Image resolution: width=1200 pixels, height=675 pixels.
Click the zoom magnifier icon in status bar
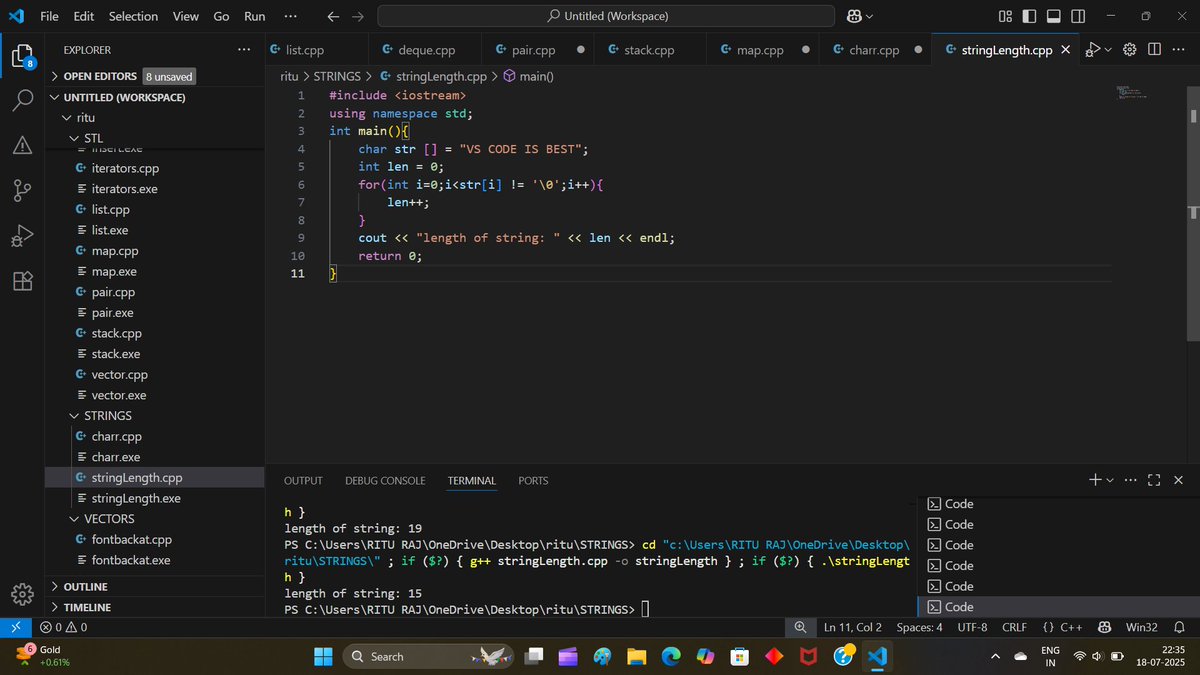tap(800, 627)
